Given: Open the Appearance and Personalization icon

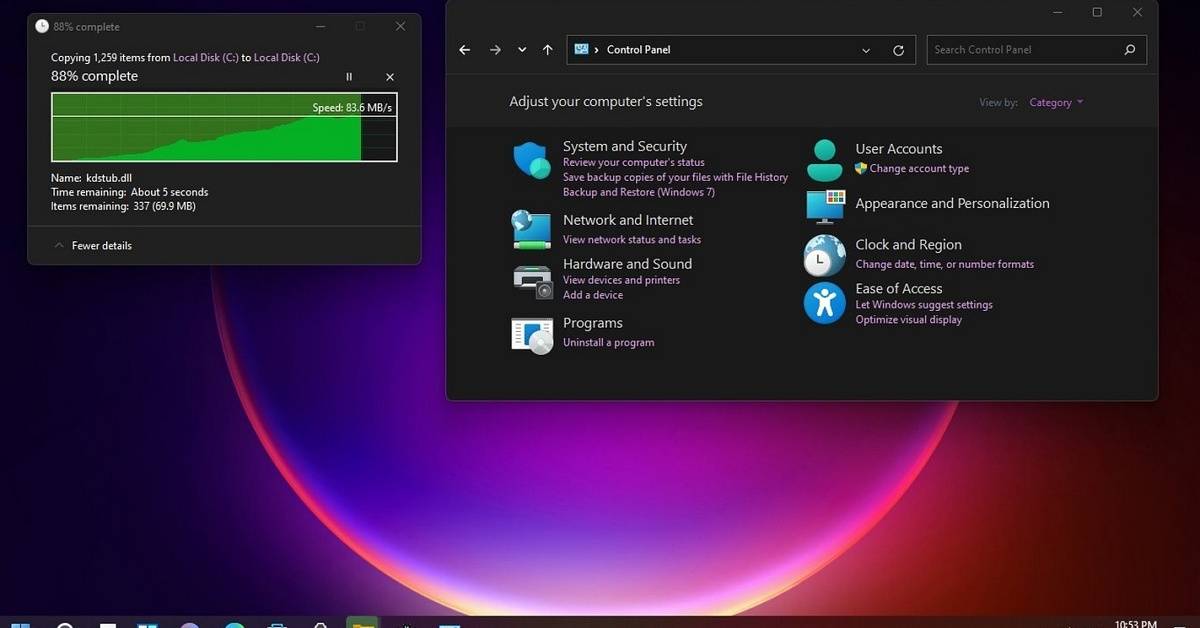Looking at the screenshot, I should pyautogui.click(x=825, y=206).
